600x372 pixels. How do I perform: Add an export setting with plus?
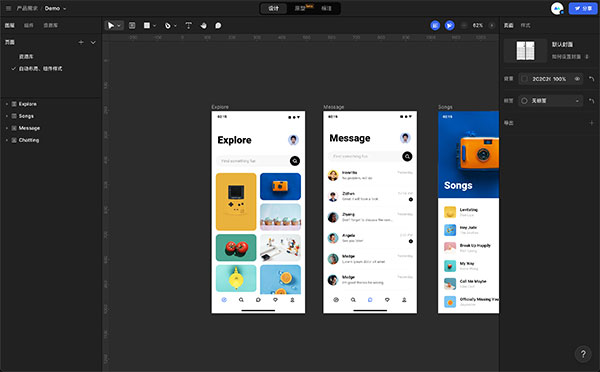coord(592,123)
